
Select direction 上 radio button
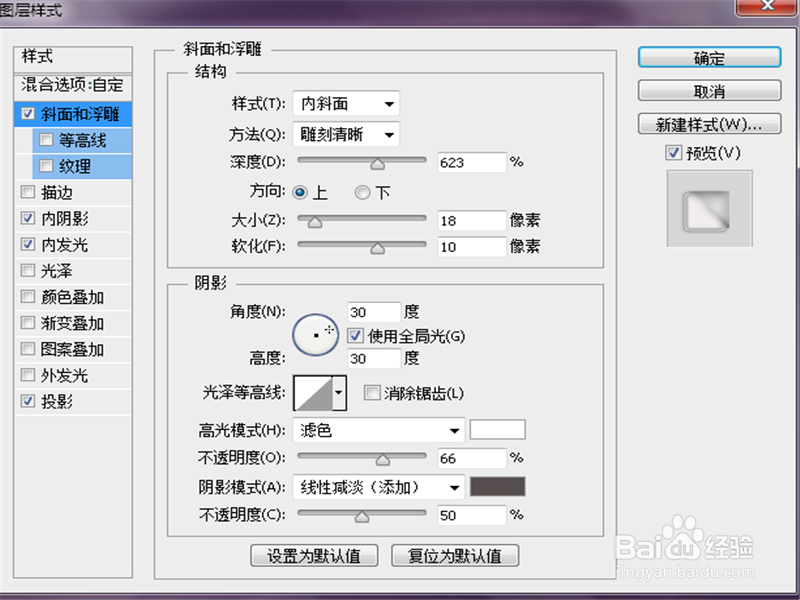[300, 192]
